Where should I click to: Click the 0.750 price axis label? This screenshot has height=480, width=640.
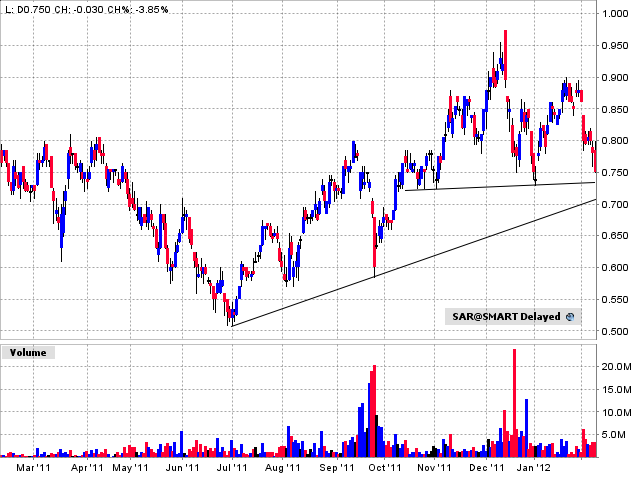615,173
